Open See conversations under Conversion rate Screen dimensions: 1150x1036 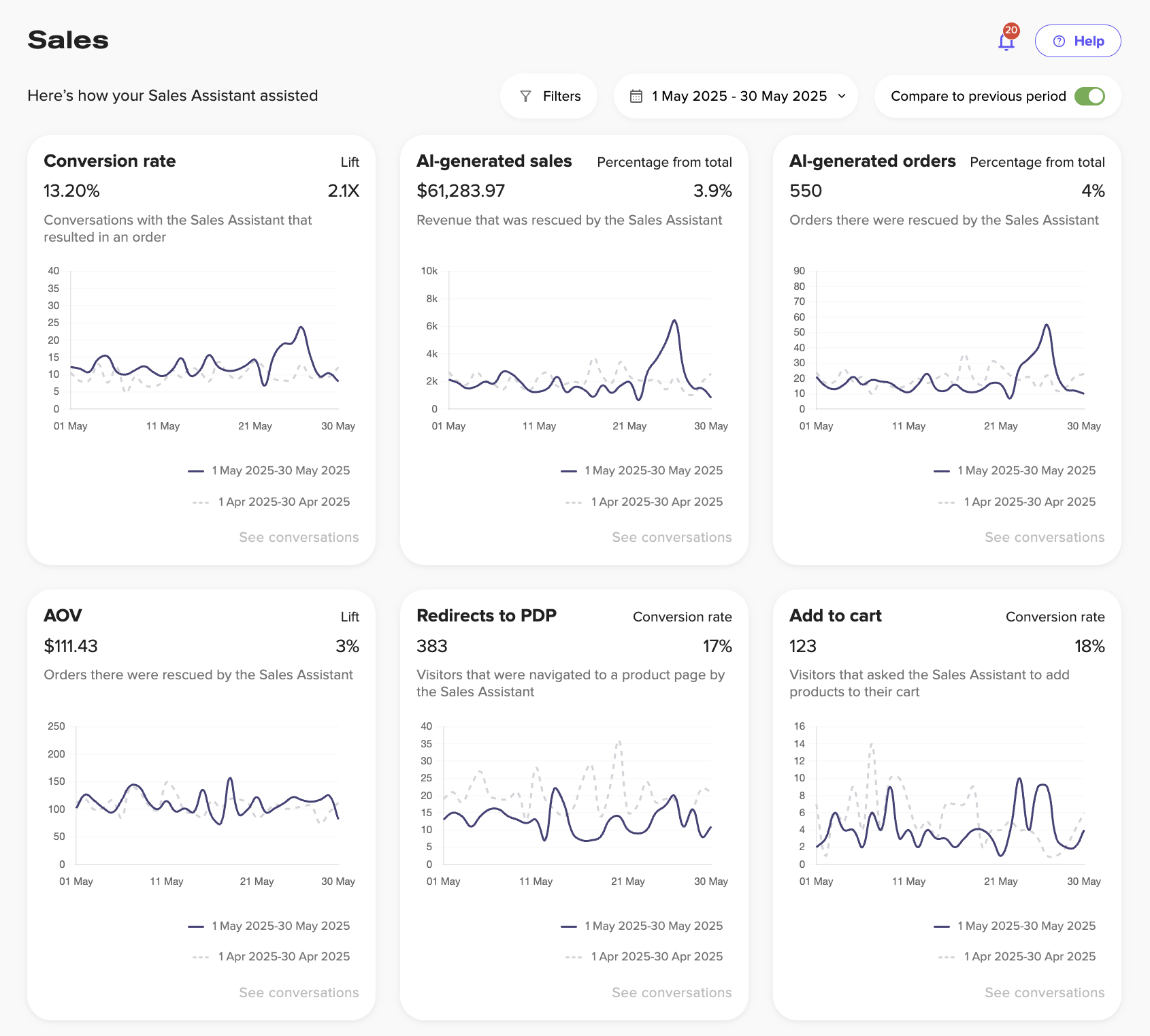tap(299, 537)
